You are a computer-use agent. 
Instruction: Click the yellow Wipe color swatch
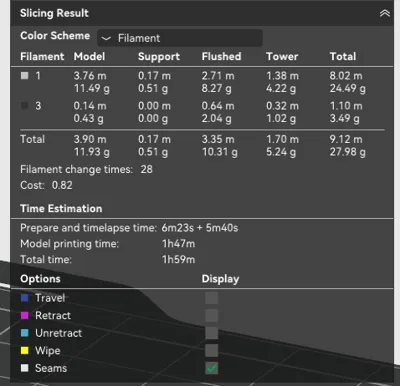tap(24, 350)
